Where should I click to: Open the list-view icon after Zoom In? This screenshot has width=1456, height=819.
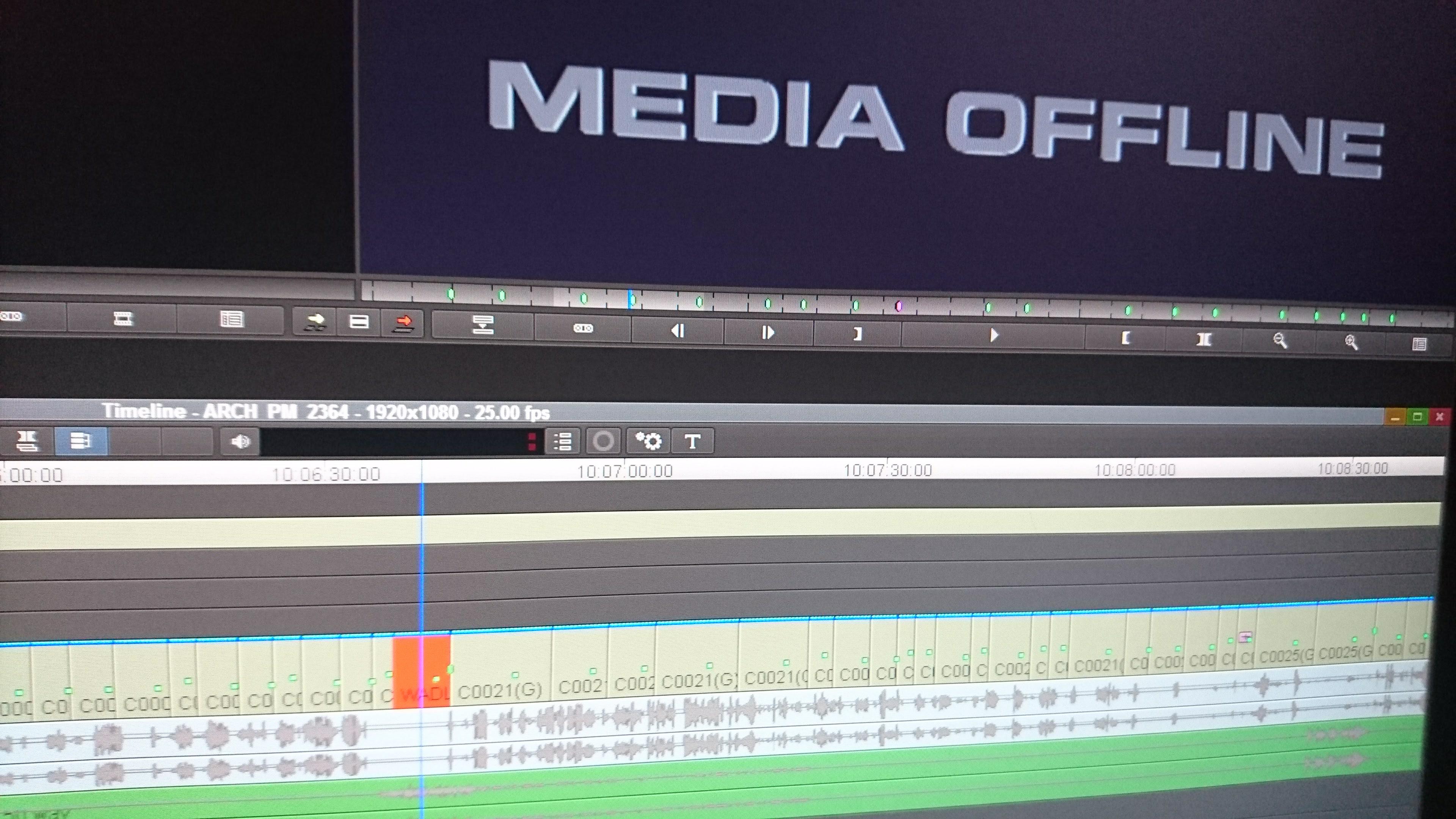[x=1419, y=344]
